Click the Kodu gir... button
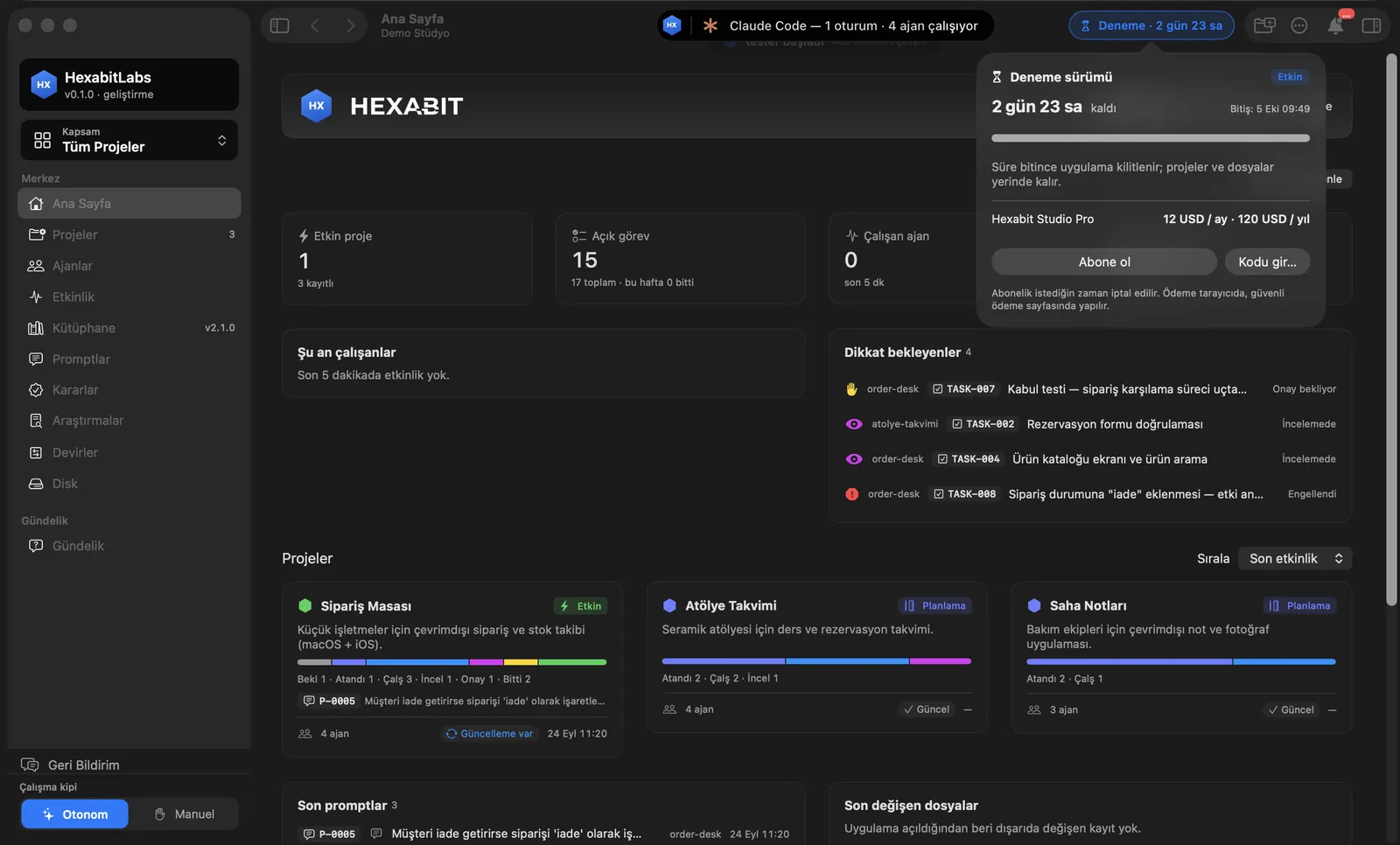Image resolution: width=1400 pixels, height=845 pixels. click(x=1267, y=262)
